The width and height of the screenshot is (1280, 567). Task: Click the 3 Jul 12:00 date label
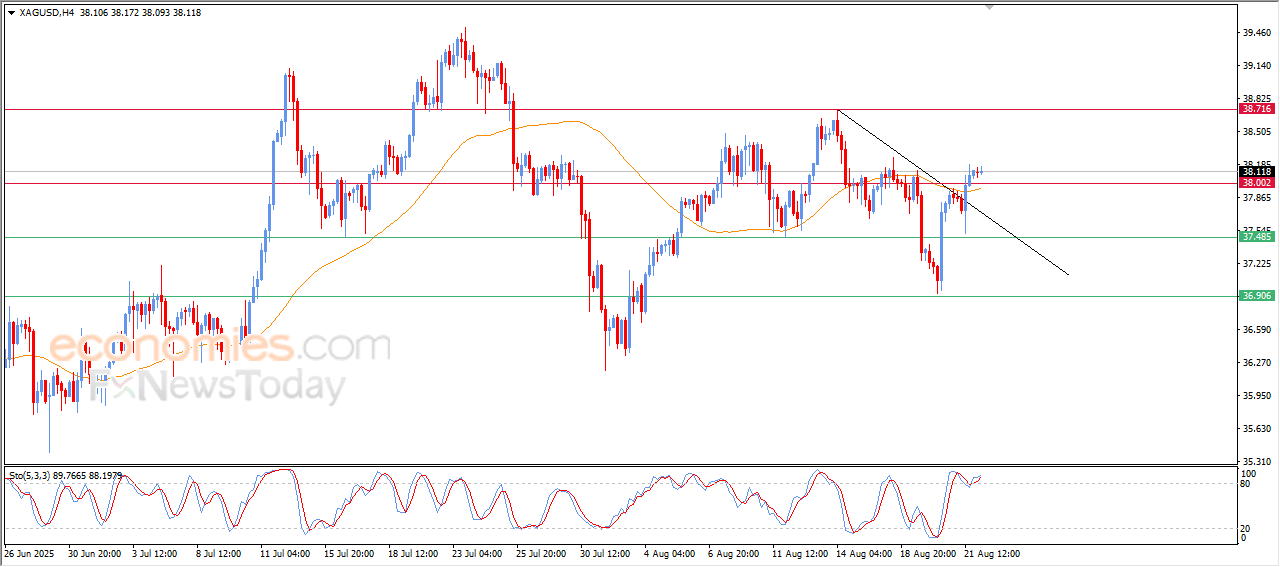[x=156, y=553]
